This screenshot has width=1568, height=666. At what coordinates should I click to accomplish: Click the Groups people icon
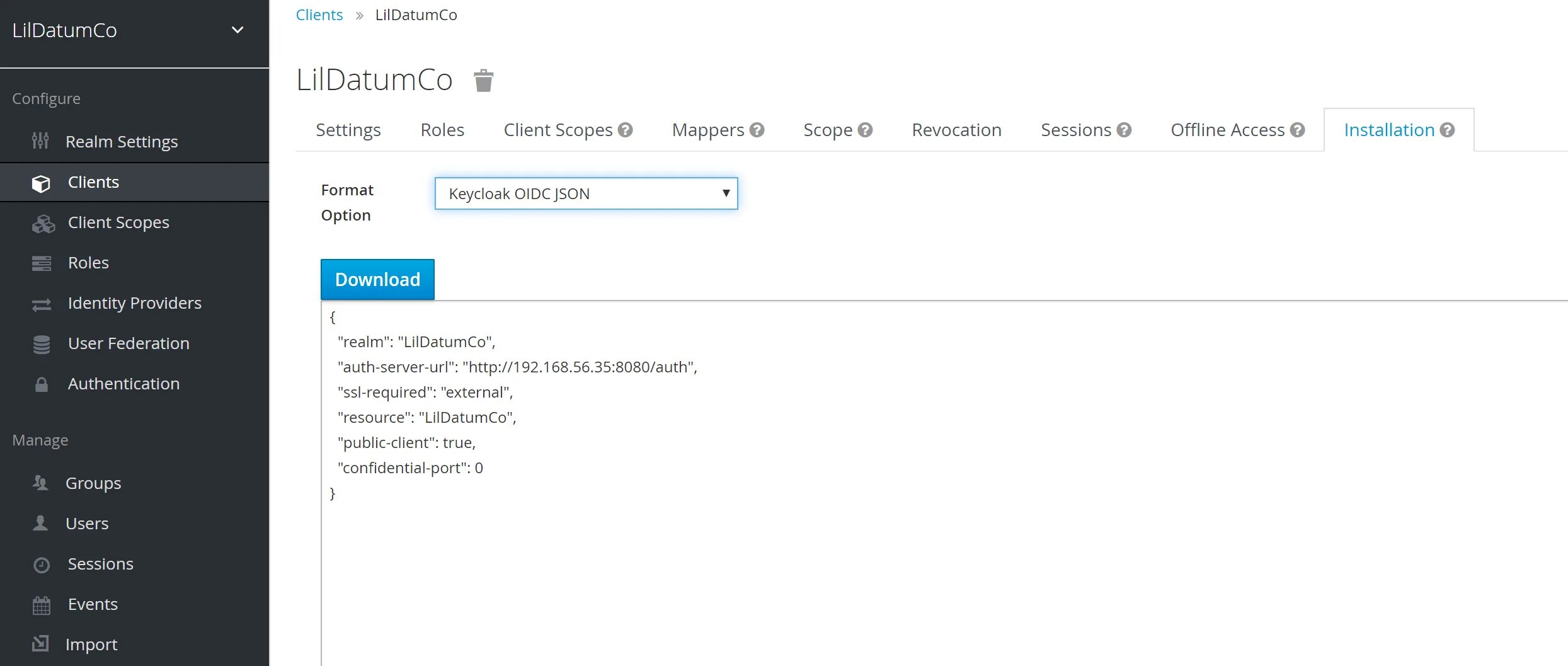tap(40, 483)
